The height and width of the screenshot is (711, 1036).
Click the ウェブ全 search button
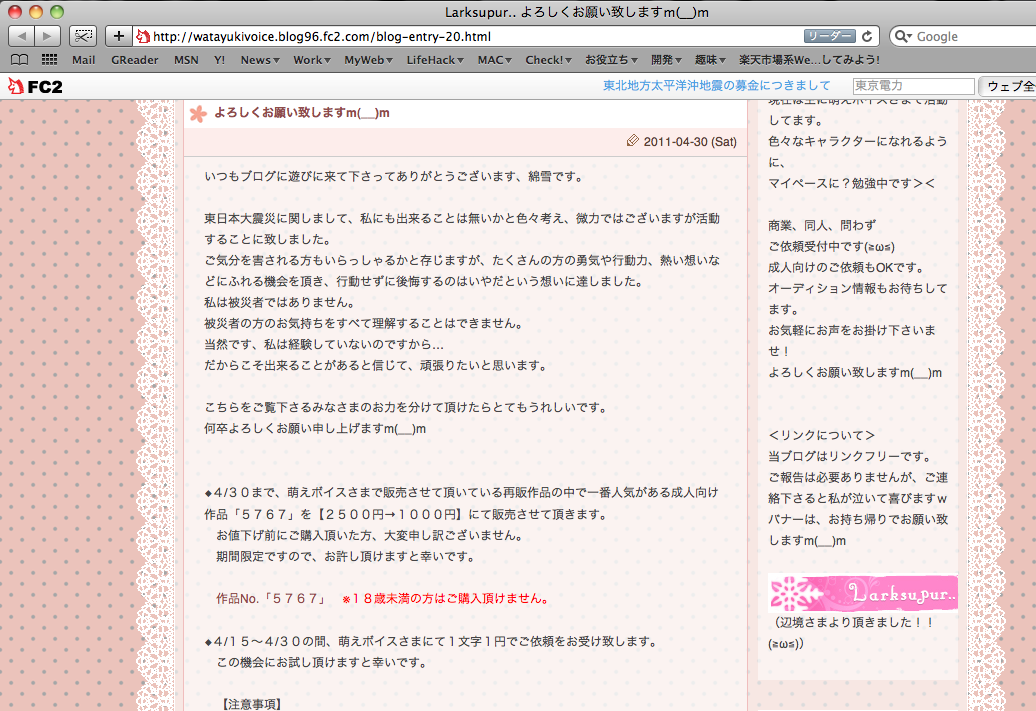pyautogui.click(x=1009, y=86)
